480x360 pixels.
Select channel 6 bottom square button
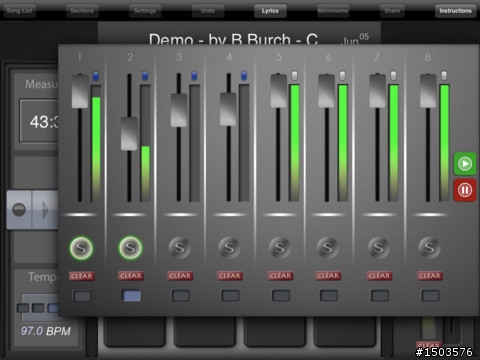coord(329,296)
